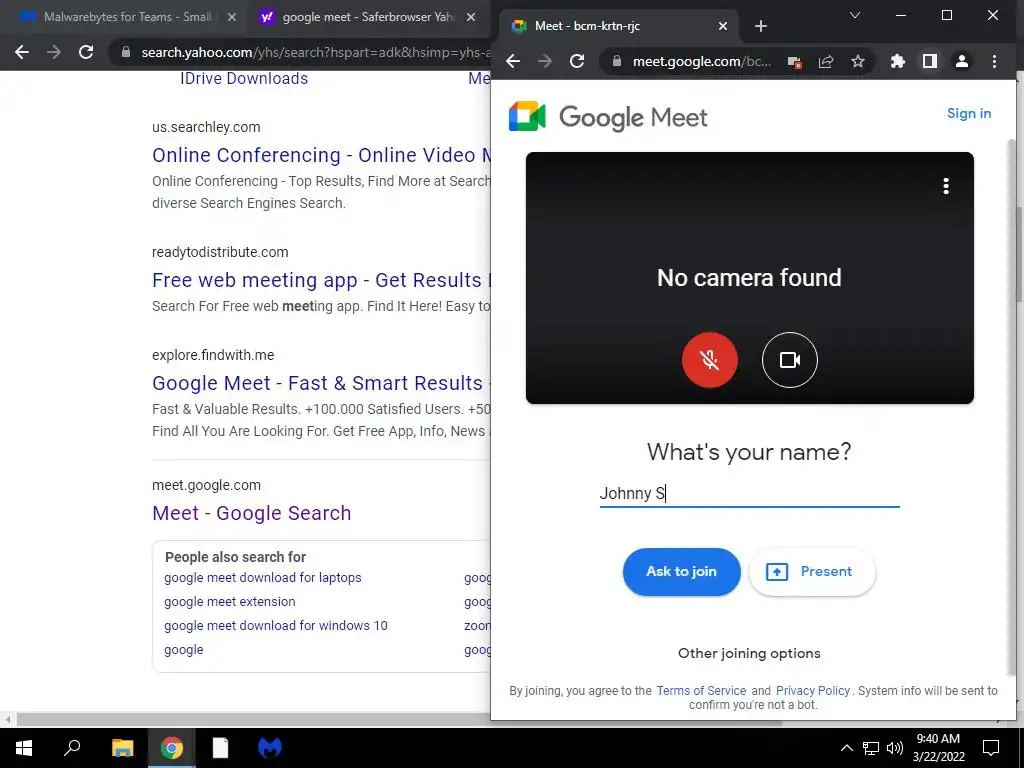This screenshot has width=1024, height=768.
Task: Close the Meet - bcm-krtn-rjc tab
Action: point(723,26)
